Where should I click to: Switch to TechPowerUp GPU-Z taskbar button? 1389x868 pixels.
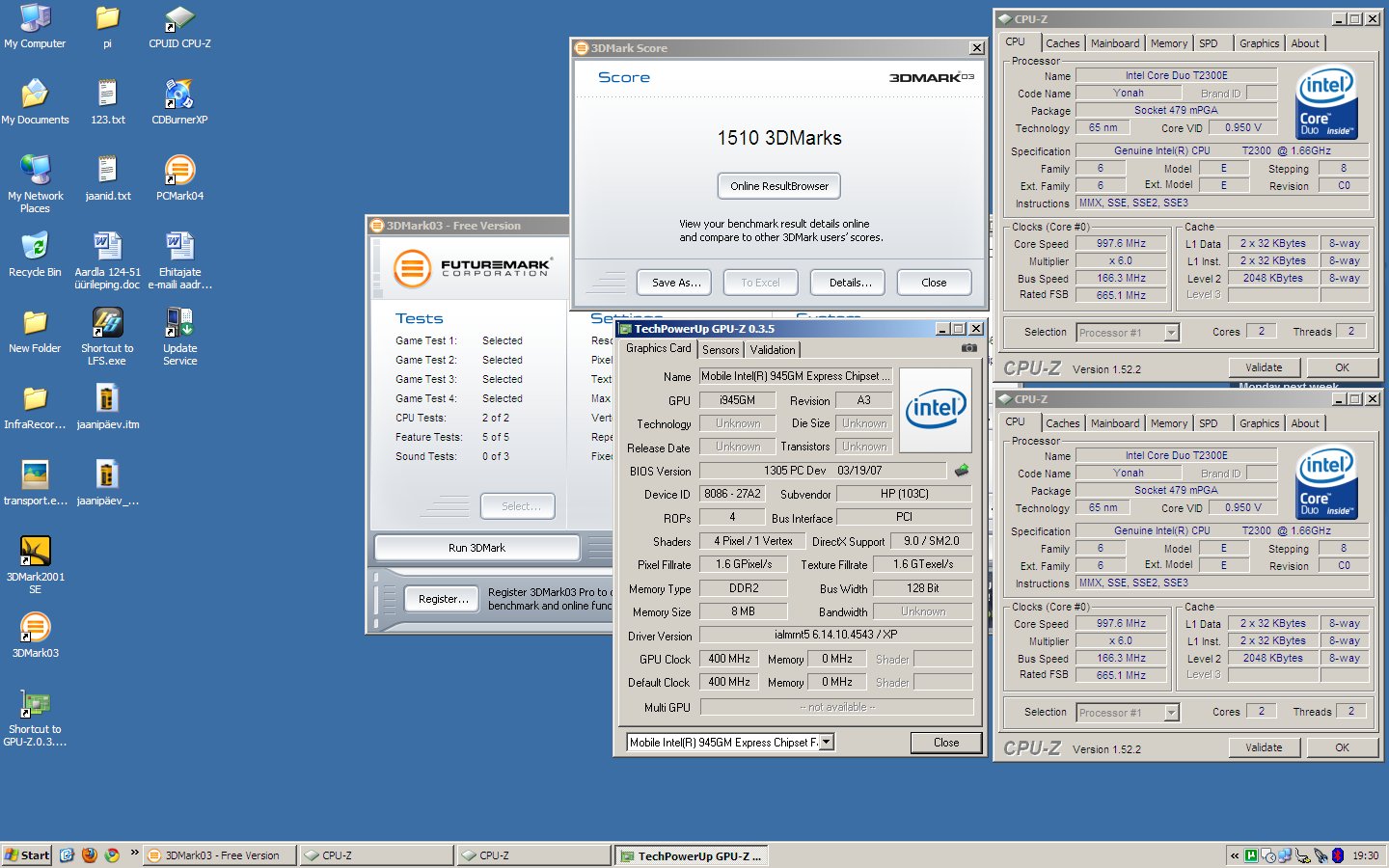pos(691,855)
